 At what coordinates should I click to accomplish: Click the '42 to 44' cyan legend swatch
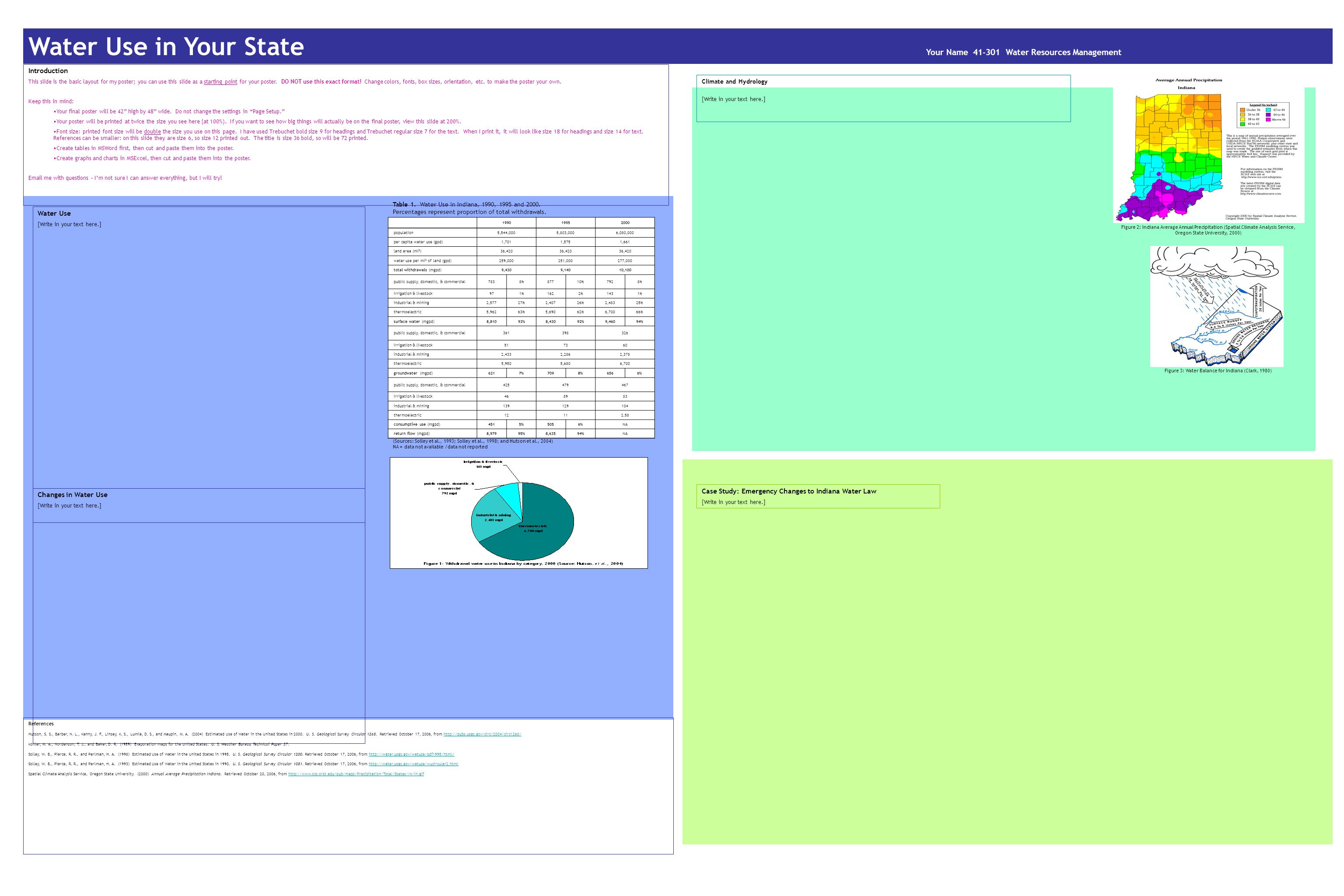pyautogui.click(x=1268, y=110)
